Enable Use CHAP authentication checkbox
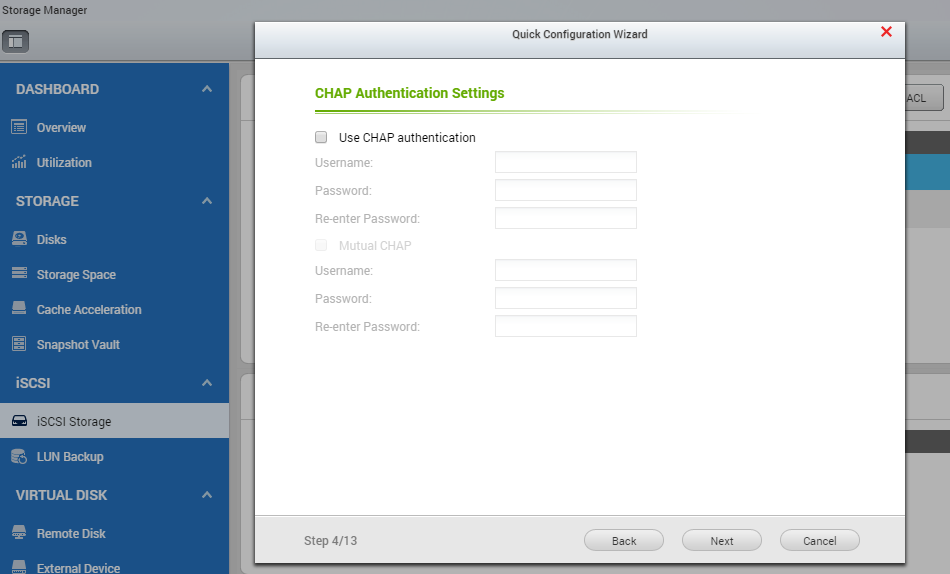 tap(321, 137)
